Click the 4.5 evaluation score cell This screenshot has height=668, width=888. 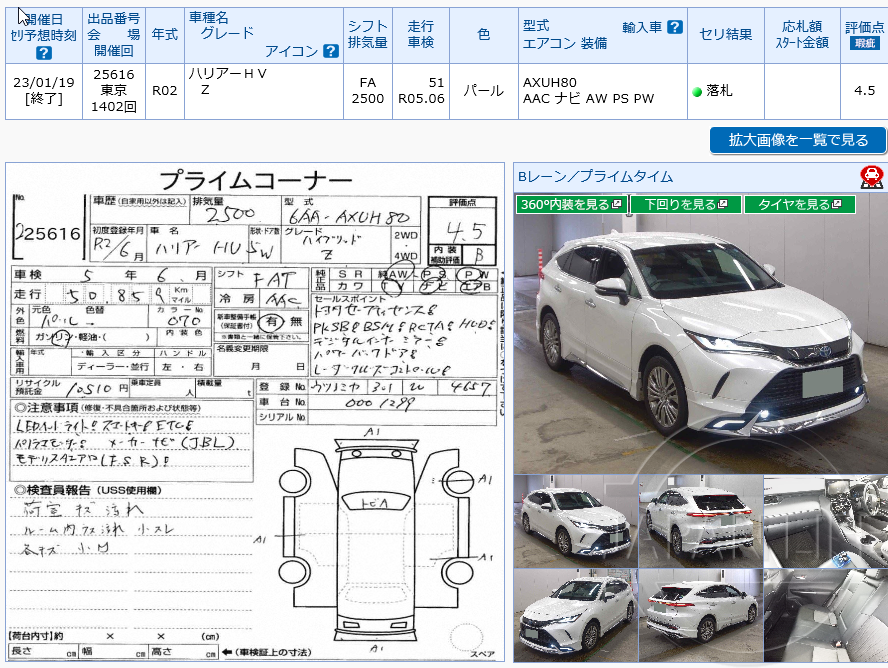point(862,90)
